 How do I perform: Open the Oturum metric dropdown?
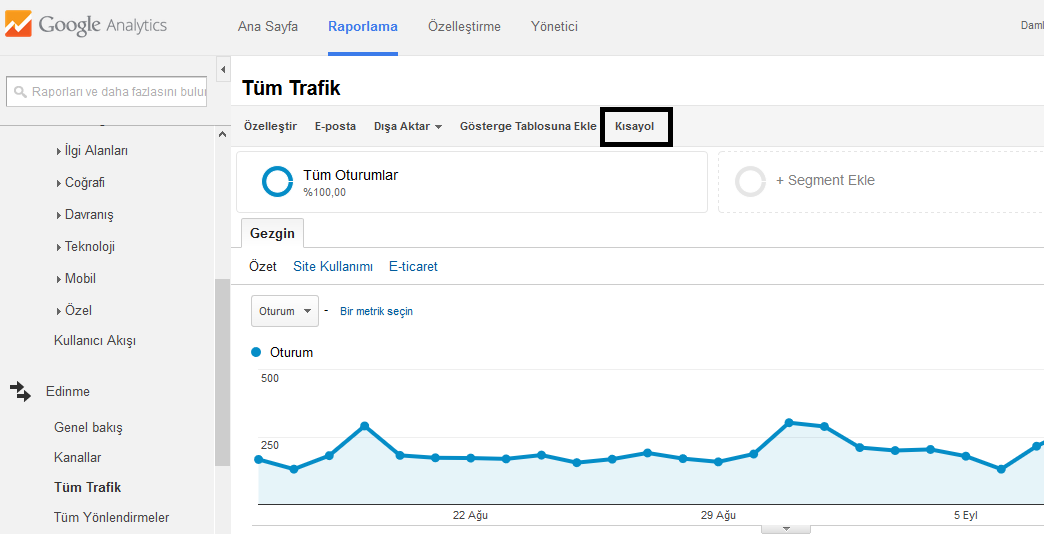coord(284,311)
